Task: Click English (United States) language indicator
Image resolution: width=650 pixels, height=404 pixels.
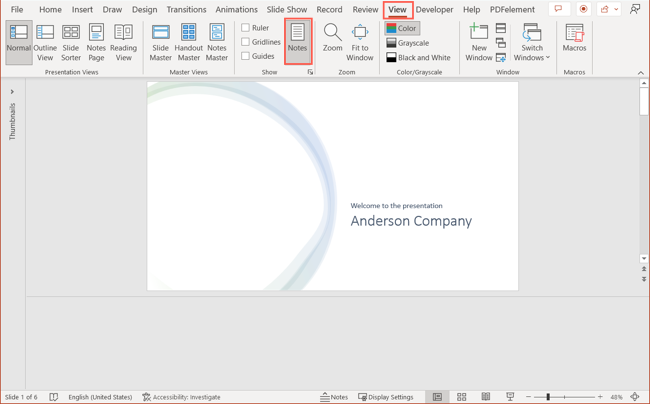Action: click(x=100, y=397)
